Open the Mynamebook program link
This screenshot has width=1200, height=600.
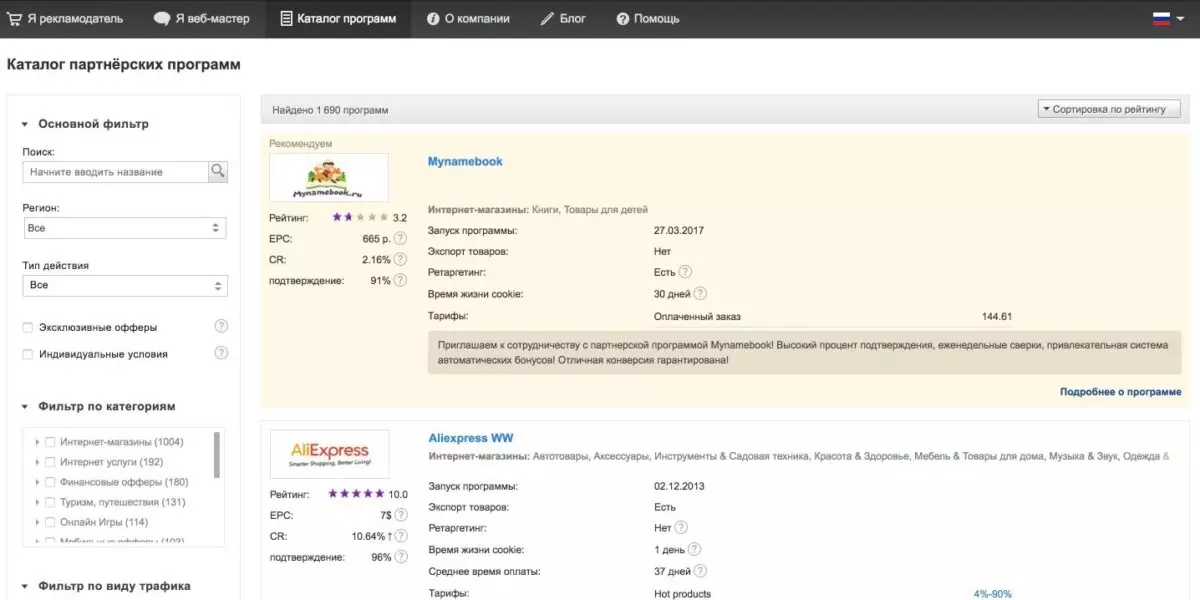pyautogui.click(x=465, y=161)
